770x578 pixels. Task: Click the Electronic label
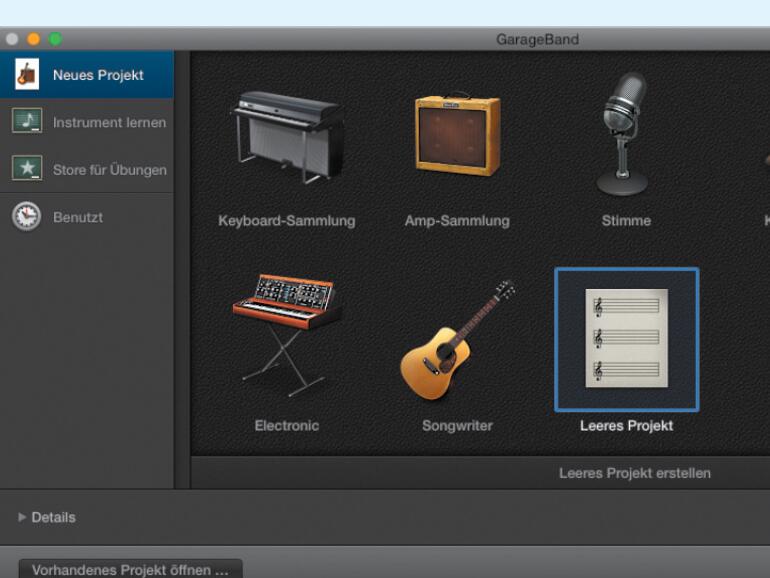pos(287,425)
